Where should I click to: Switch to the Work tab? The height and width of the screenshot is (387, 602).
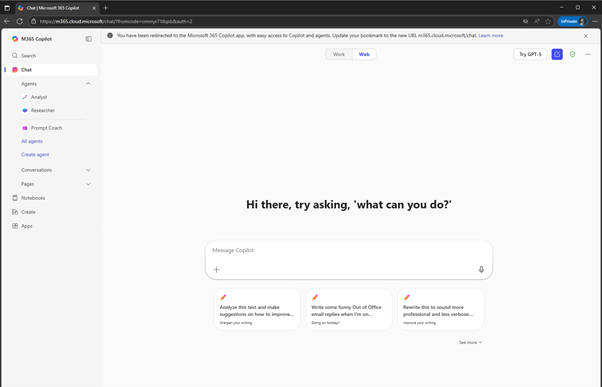point(339,55)
